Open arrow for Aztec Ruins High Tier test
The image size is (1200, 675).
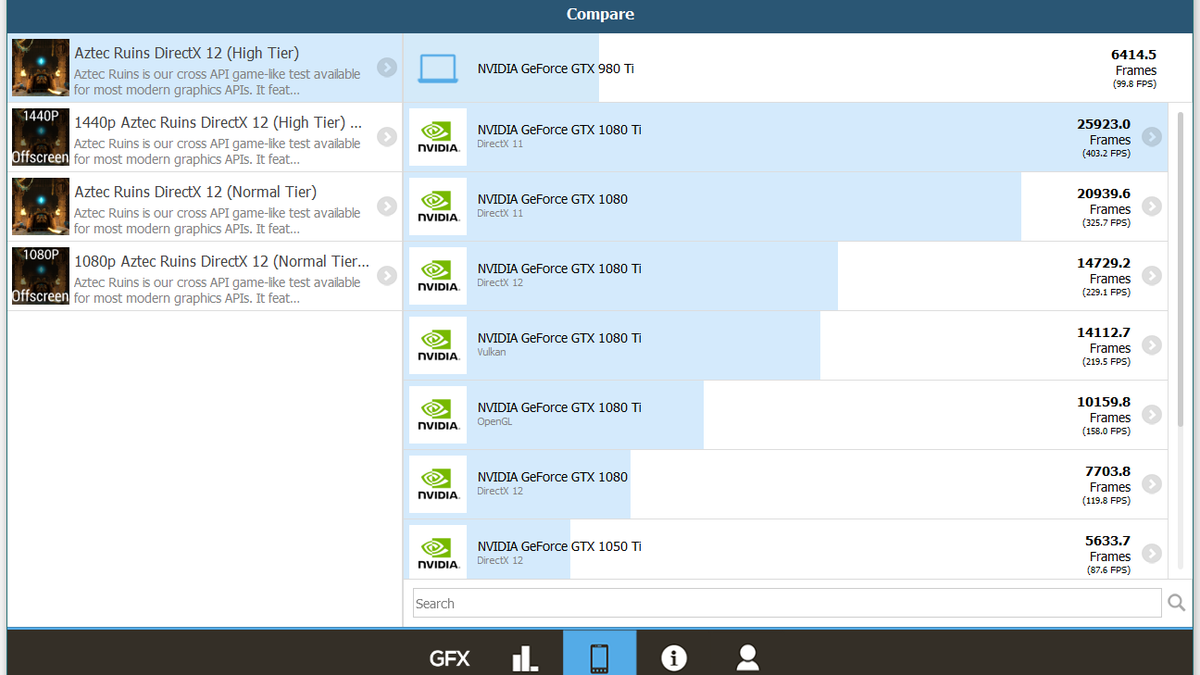[x=387, y=68]
